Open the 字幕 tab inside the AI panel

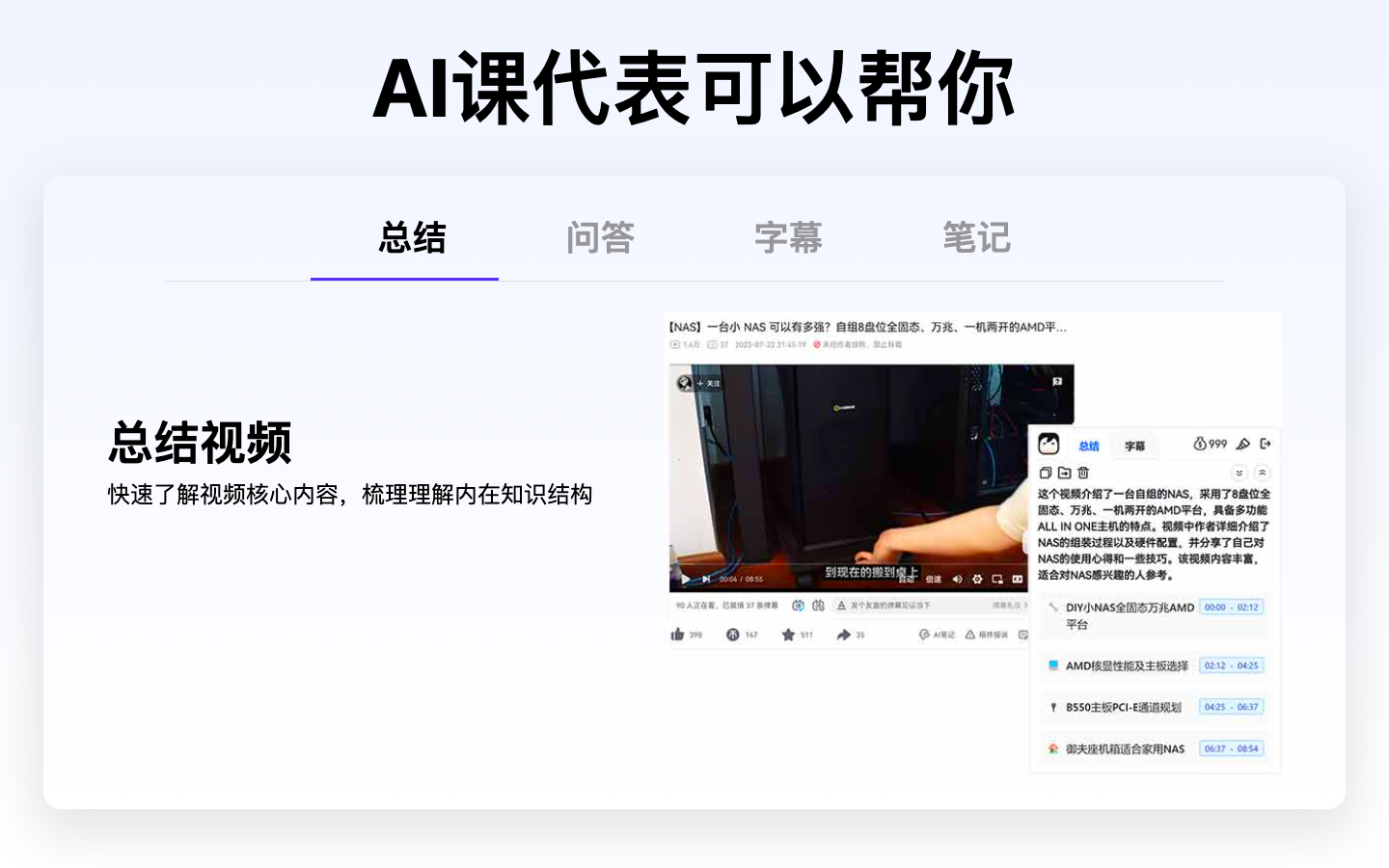(x=1134, y=446)
